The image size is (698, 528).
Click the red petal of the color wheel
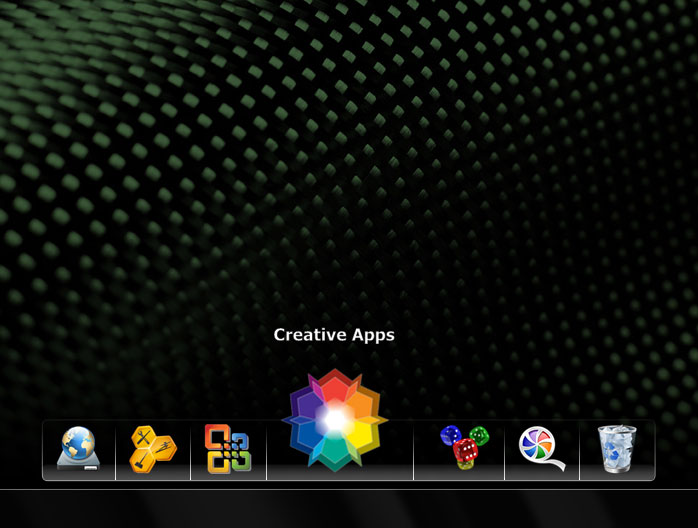click(x=335, y=386)
